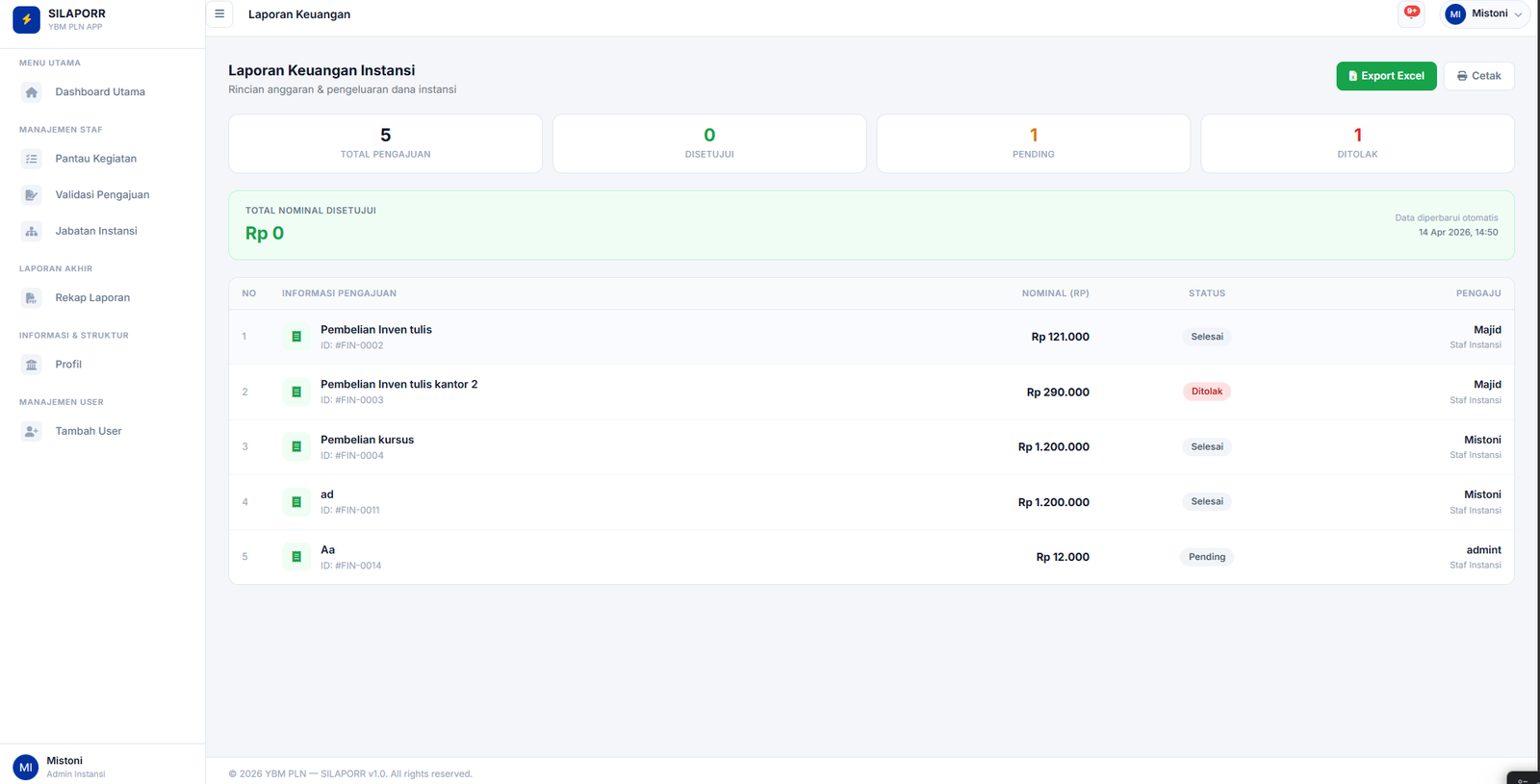Click the Cetak print button
1540x784 pixels.
click(x=1478, y=76)
